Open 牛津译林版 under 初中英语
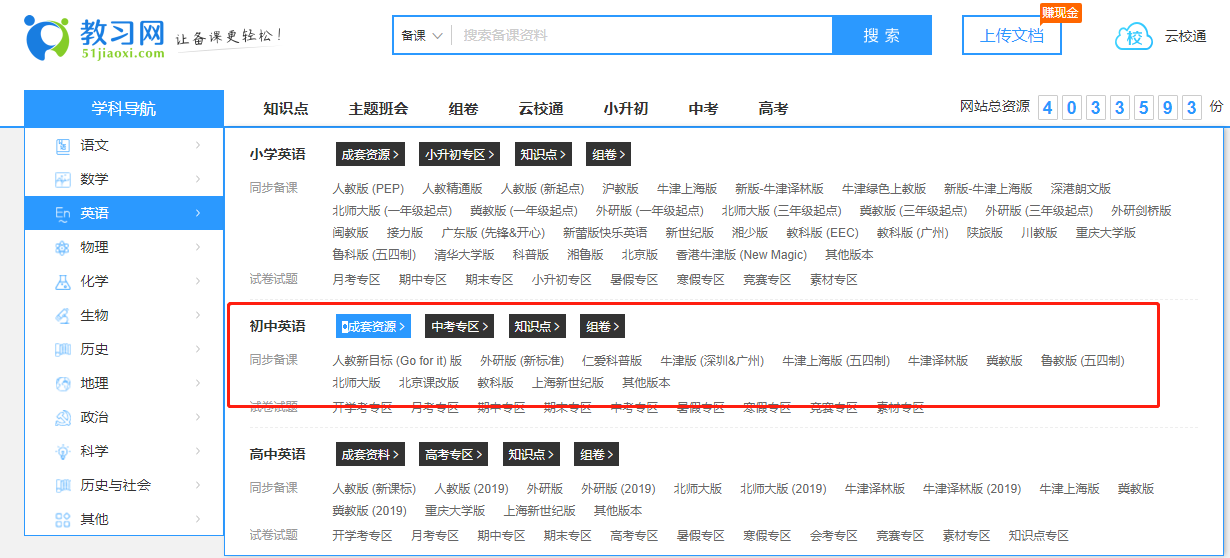The image size is (1230, 558). 938,360
